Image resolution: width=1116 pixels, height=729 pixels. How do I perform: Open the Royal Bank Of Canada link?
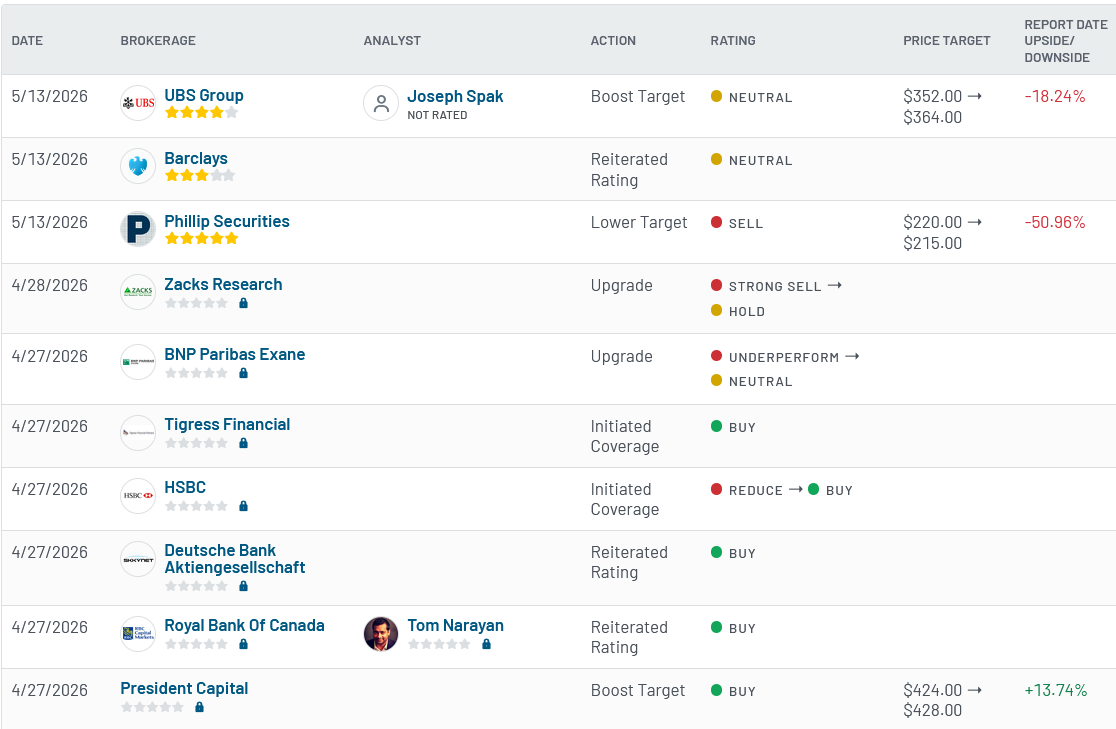tap(244, 625)
